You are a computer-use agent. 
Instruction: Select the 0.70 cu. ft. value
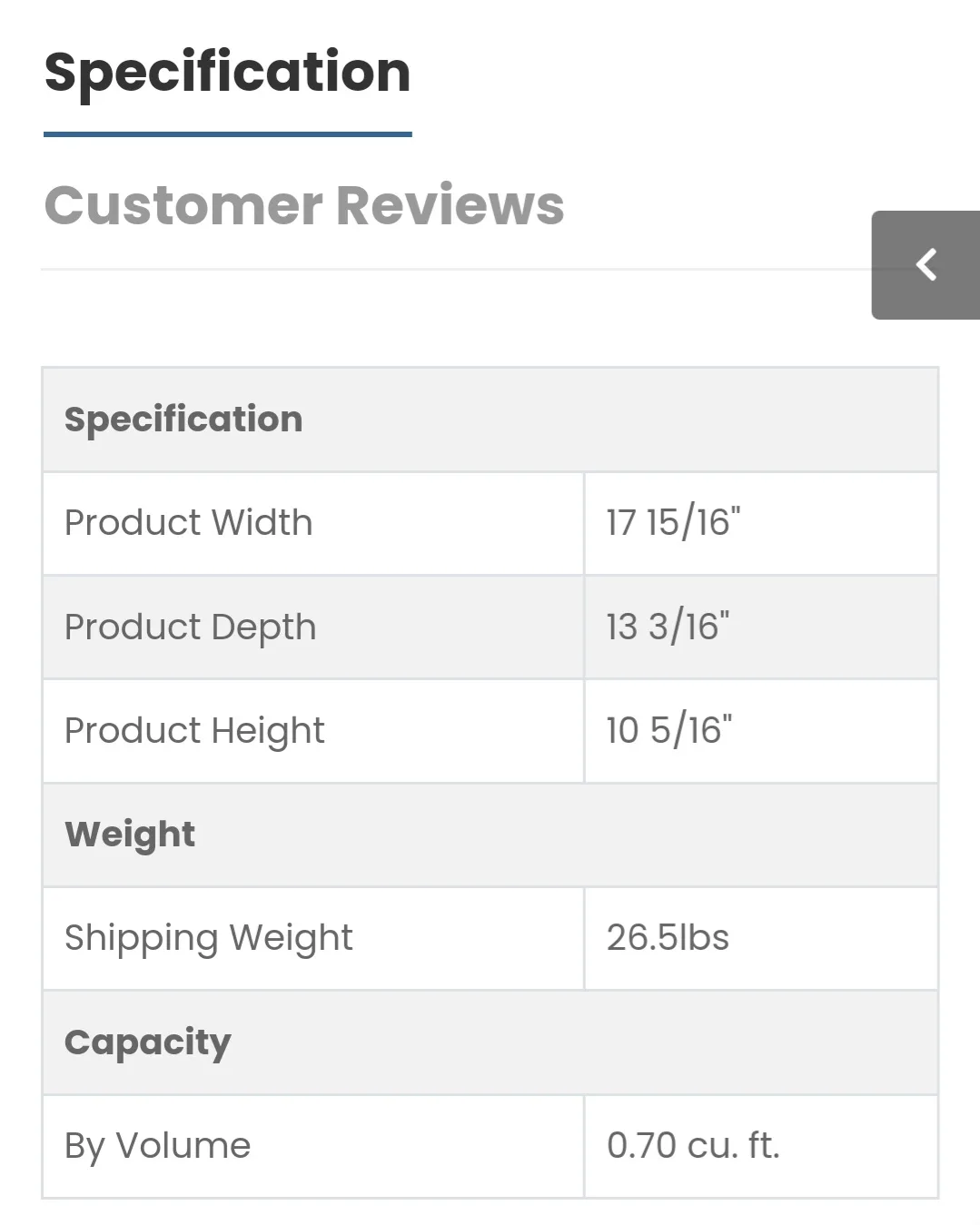(693, 1146)
